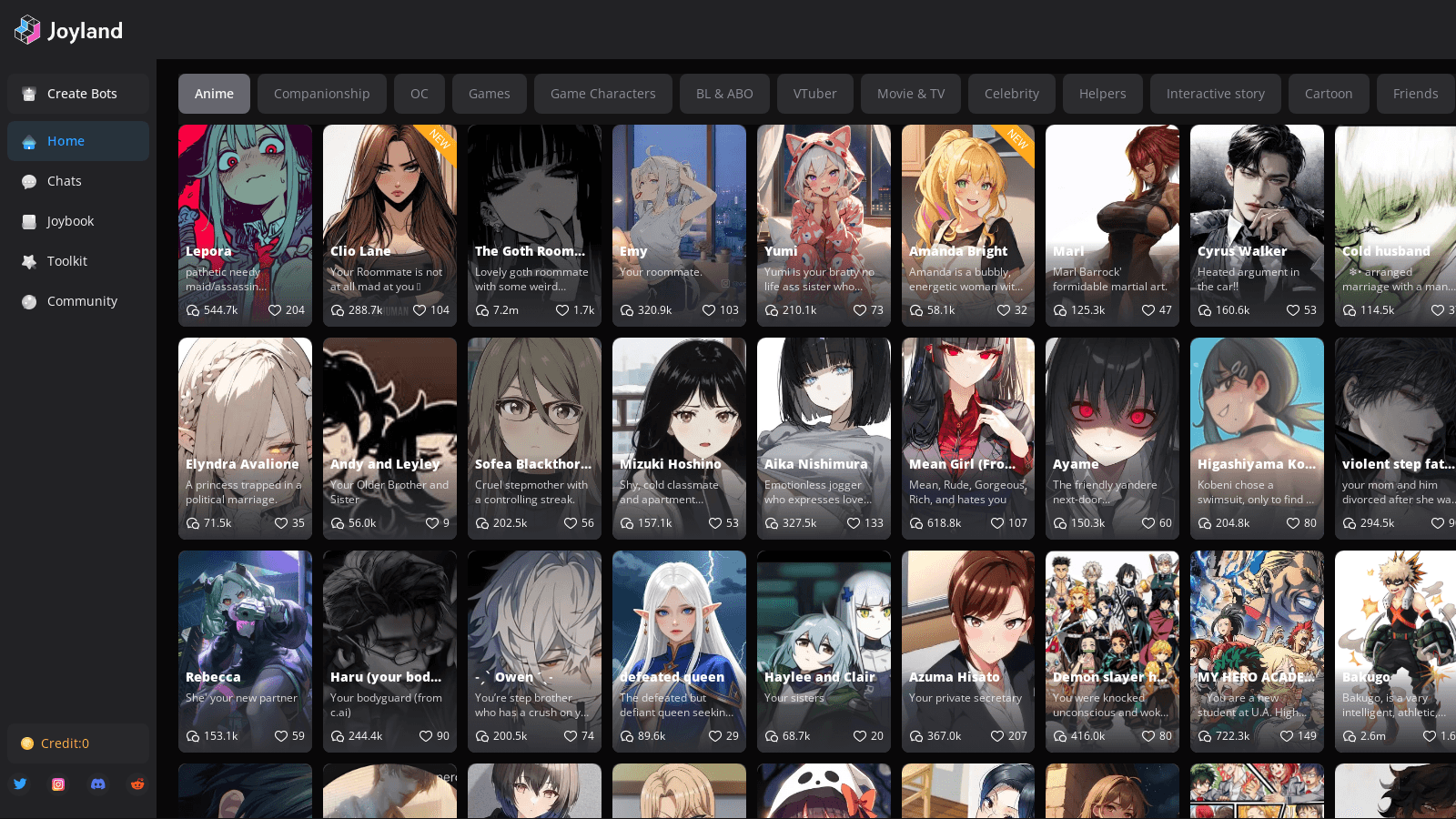Viewport: 1456px width, 819px height.
Task: Click heart icon on Yumi card
Action: [x=859, y=310]
